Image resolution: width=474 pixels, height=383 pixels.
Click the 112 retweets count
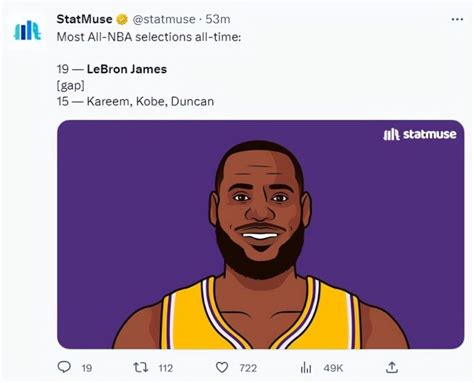[166, 368]
